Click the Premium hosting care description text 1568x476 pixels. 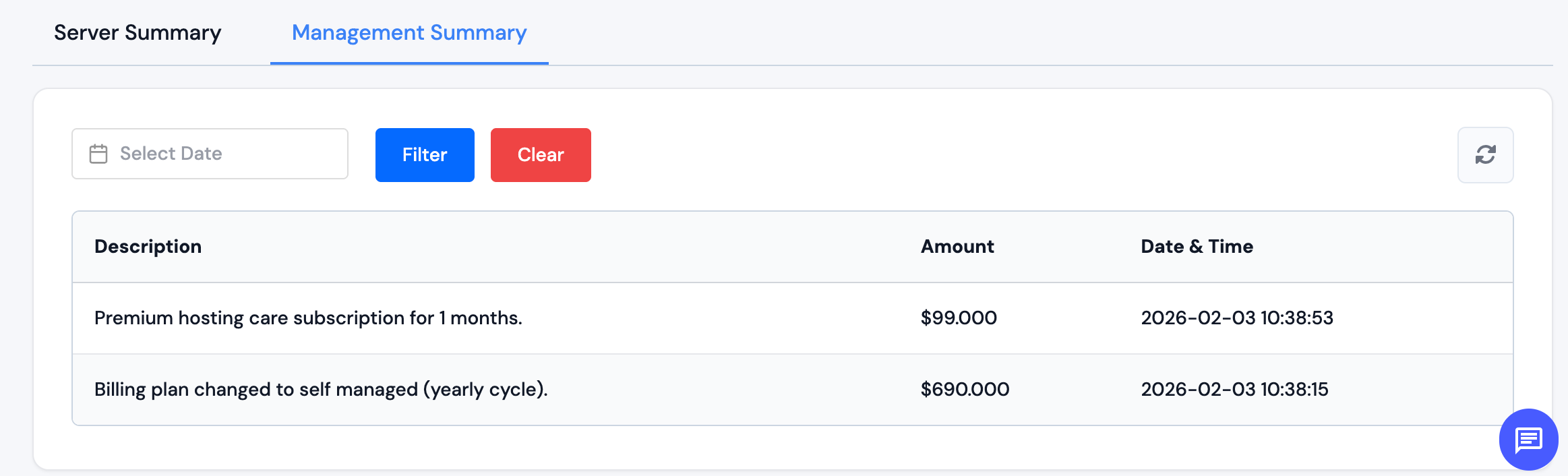[x=308, y=318]
